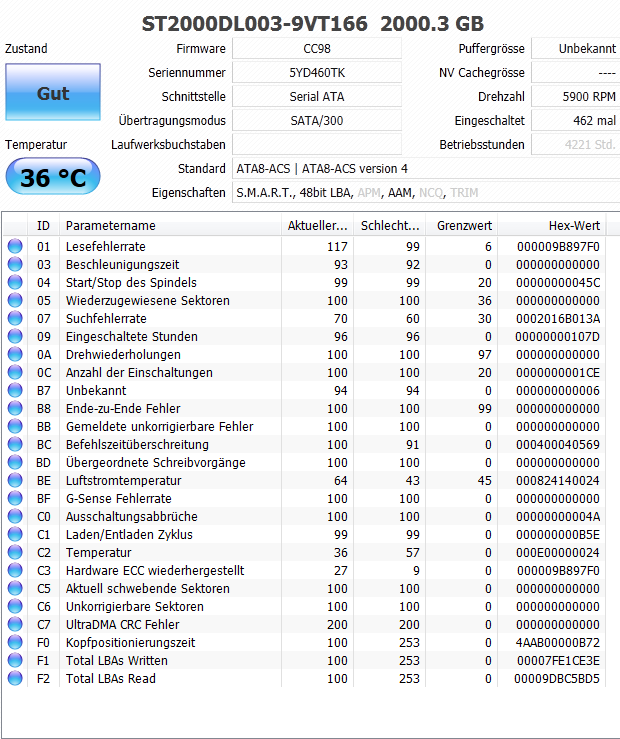The height and width of the screenshot is (739, 620).
Task: Click status orb for Drehwiederholungen row
Action: coord(15,354)
